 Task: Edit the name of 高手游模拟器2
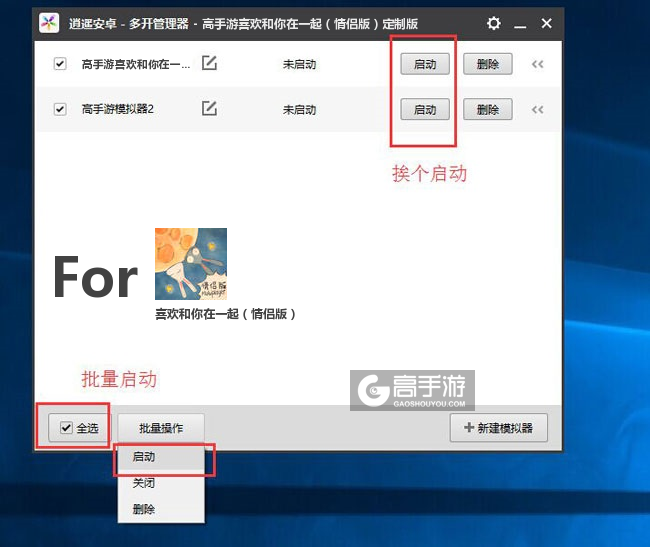209,108
